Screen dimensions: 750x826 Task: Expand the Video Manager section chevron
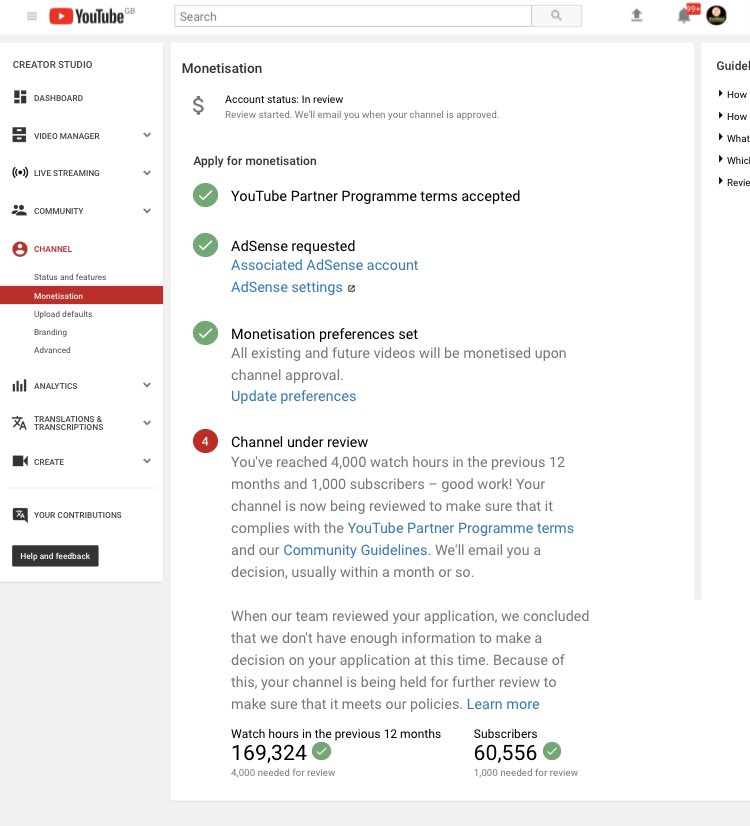point(147,135)
